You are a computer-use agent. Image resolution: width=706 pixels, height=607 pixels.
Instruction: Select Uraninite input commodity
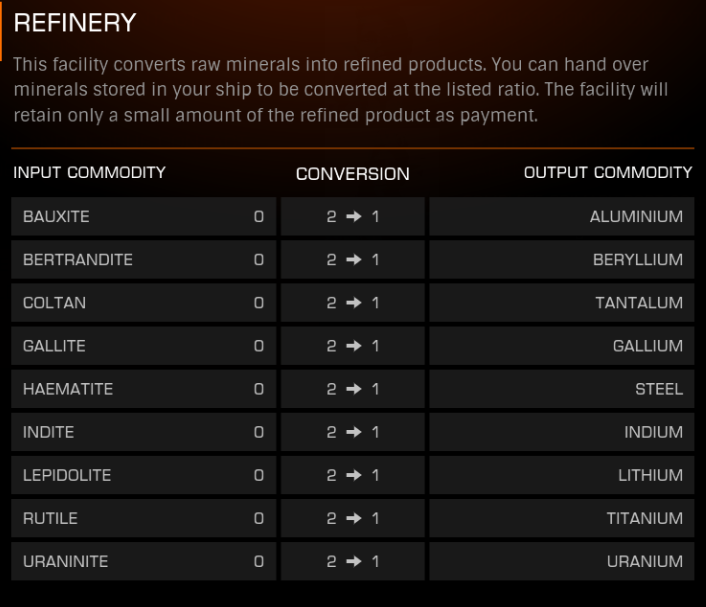(144, 562)
